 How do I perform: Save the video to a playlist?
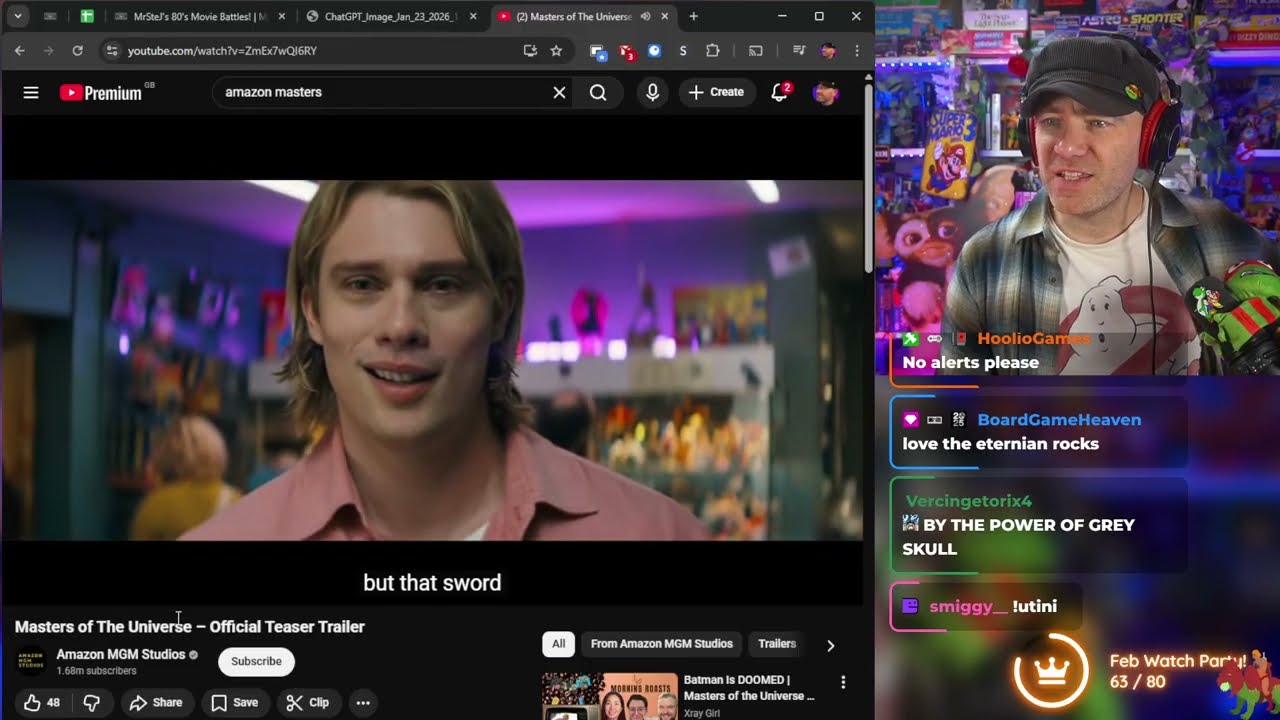pos(235,702)
